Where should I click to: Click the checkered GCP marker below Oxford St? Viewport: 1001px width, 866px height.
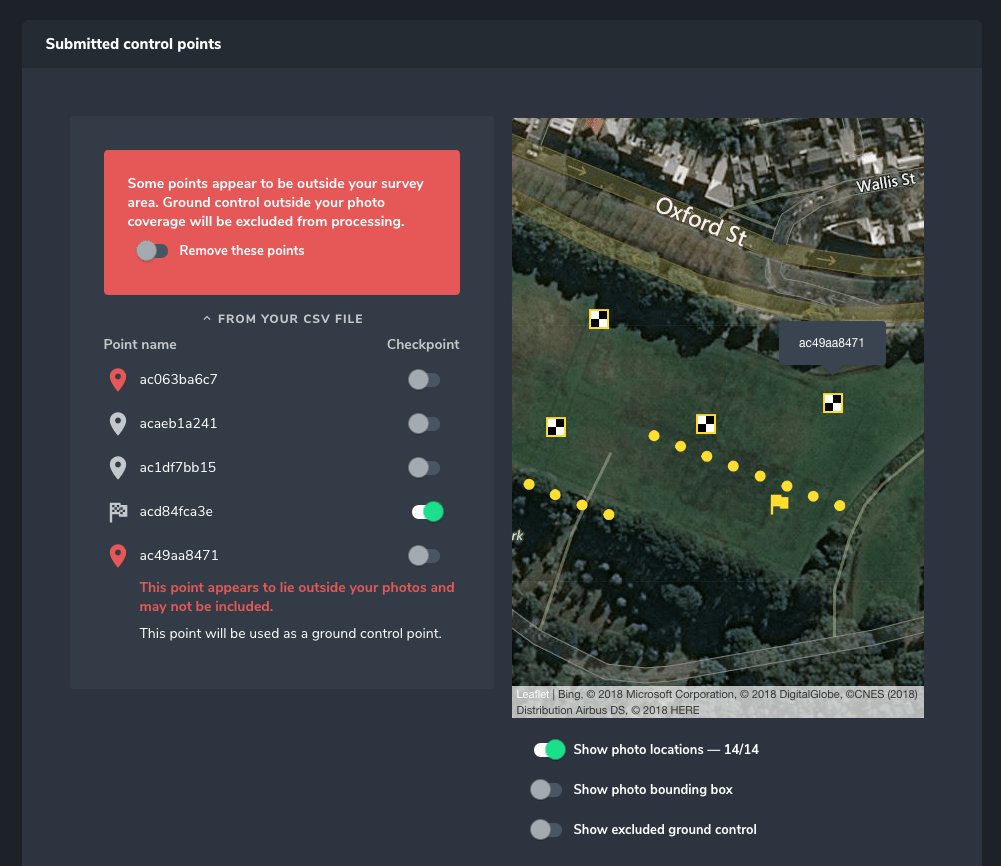(x=599, y=319)
